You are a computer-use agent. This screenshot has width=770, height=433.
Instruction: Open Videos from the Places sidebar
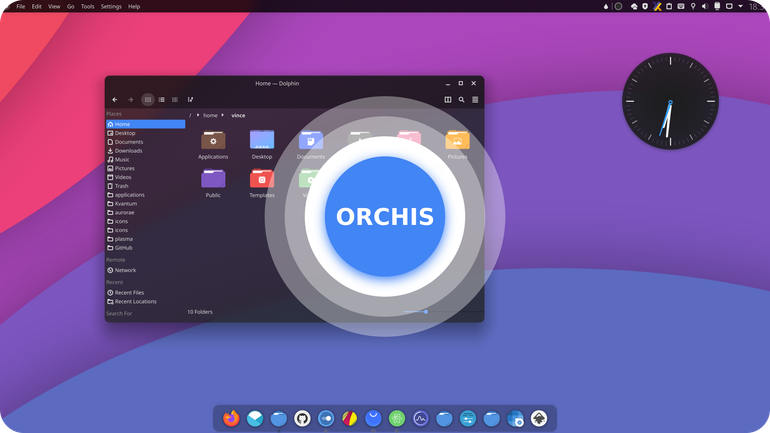click(145, 177)
